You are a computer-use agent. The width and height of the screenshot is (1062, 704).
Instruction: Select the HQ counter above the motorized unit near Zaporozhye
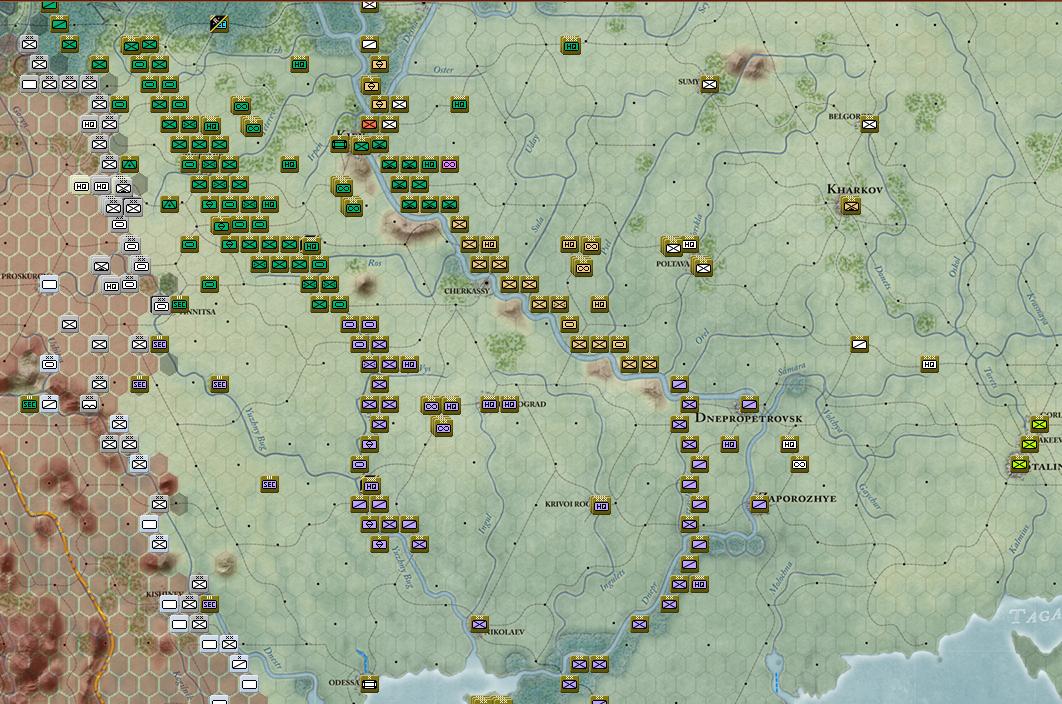tap(789, 444)
